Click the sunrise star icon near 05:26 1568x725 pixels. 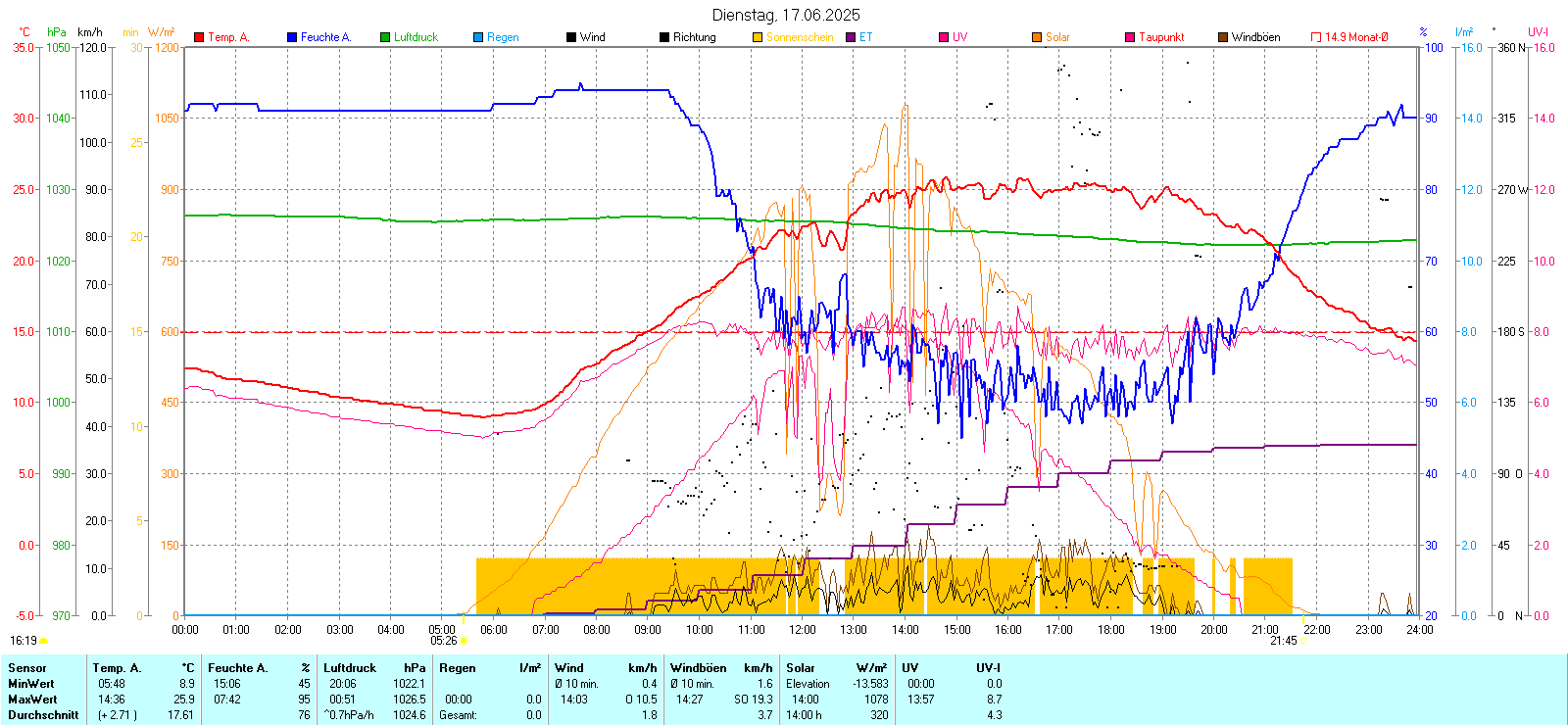(x=464, y=641)
